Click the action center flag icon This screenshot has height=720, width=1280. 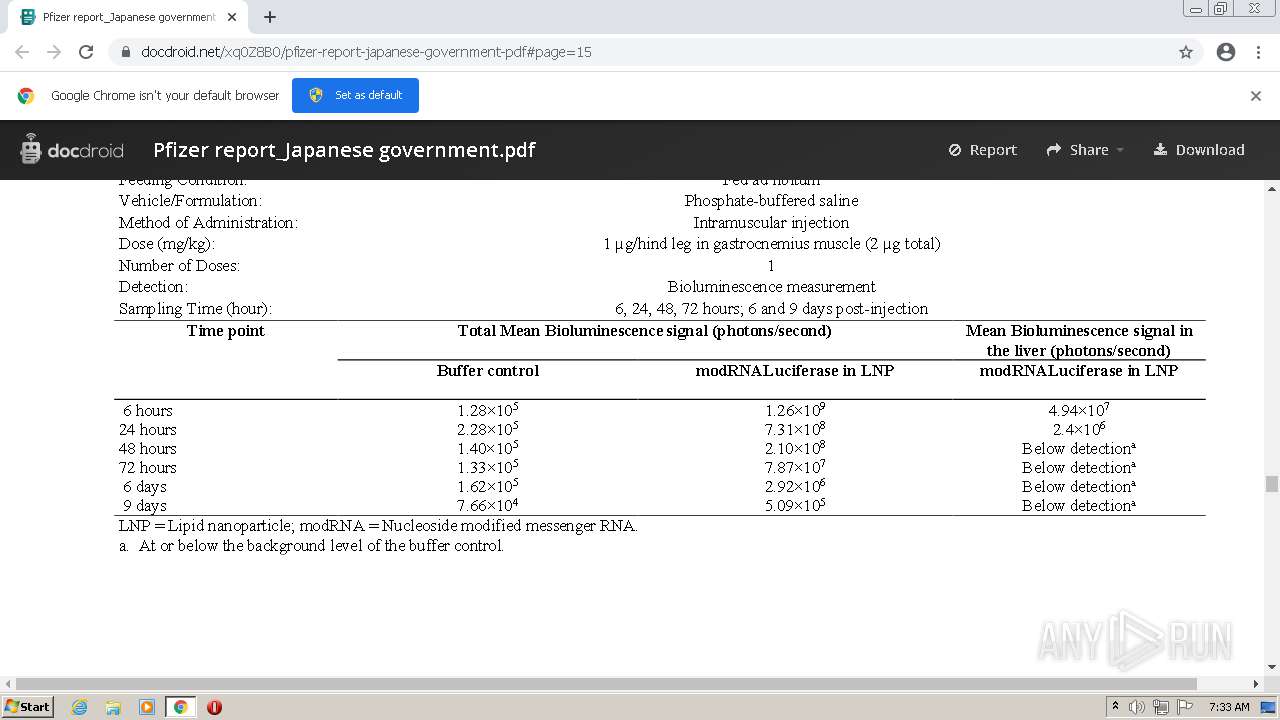(1185, 707)
